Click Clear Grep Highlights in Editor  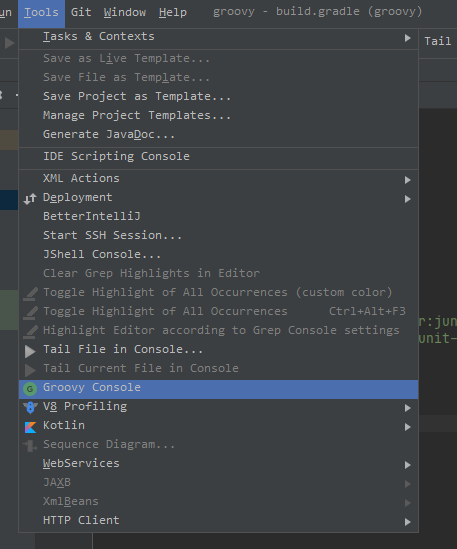pyautogui.click(x=219, y=273)
